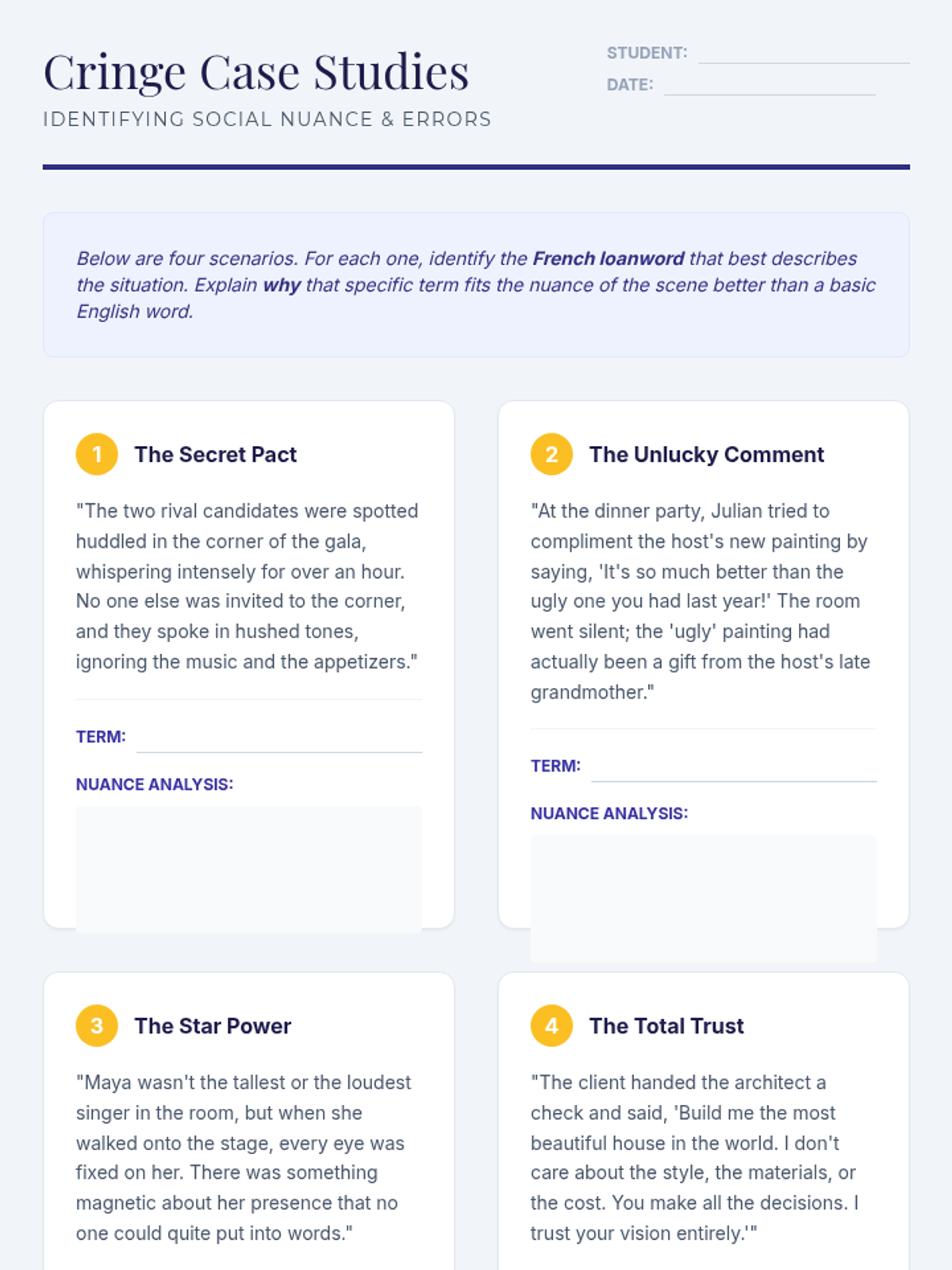Click the Nuance Analysis box under The Unlucky Comment
Image resolution: width=952 pixels, height=1270 pixels.
click(x=704, y=899)
